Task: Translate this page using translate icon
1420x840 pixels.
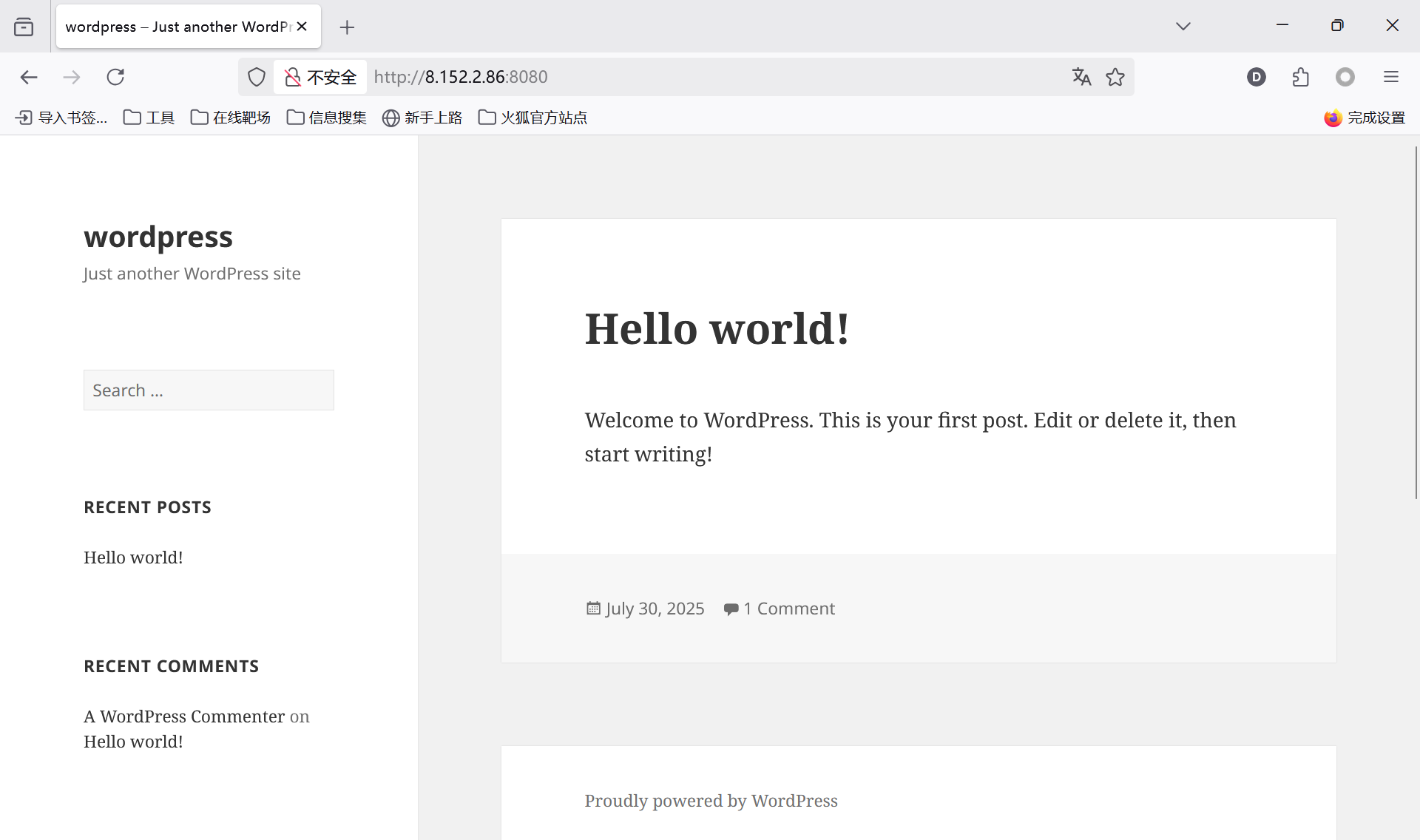Action: tap(1082, 77)
